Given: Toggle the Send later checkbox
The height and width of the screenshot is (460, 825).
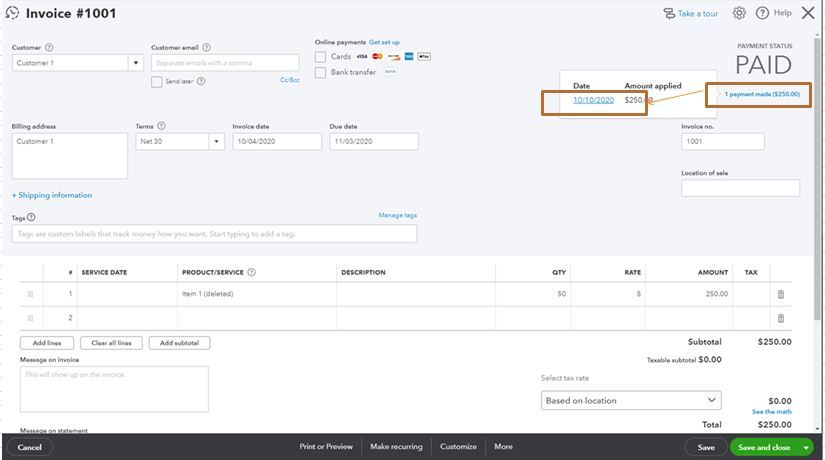Looking at the screenshot, I should (x=156, y=82).
